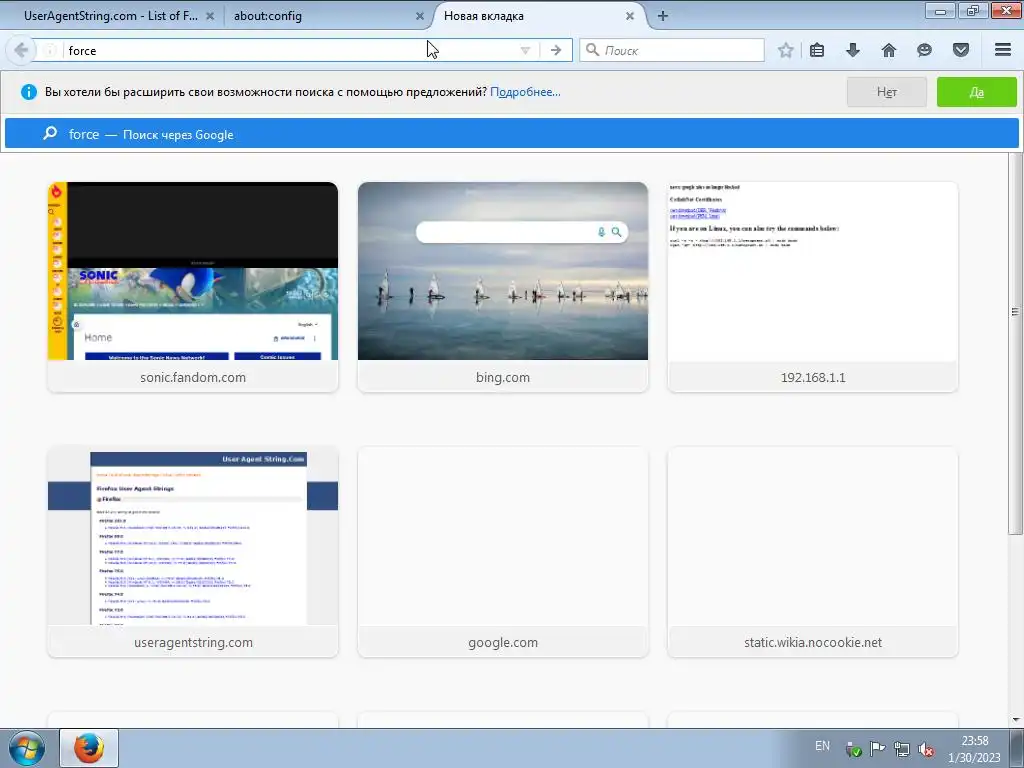Viewport: 1024px width, 768px height.
Task: Open the Подробнее… link
Action: 525,92
